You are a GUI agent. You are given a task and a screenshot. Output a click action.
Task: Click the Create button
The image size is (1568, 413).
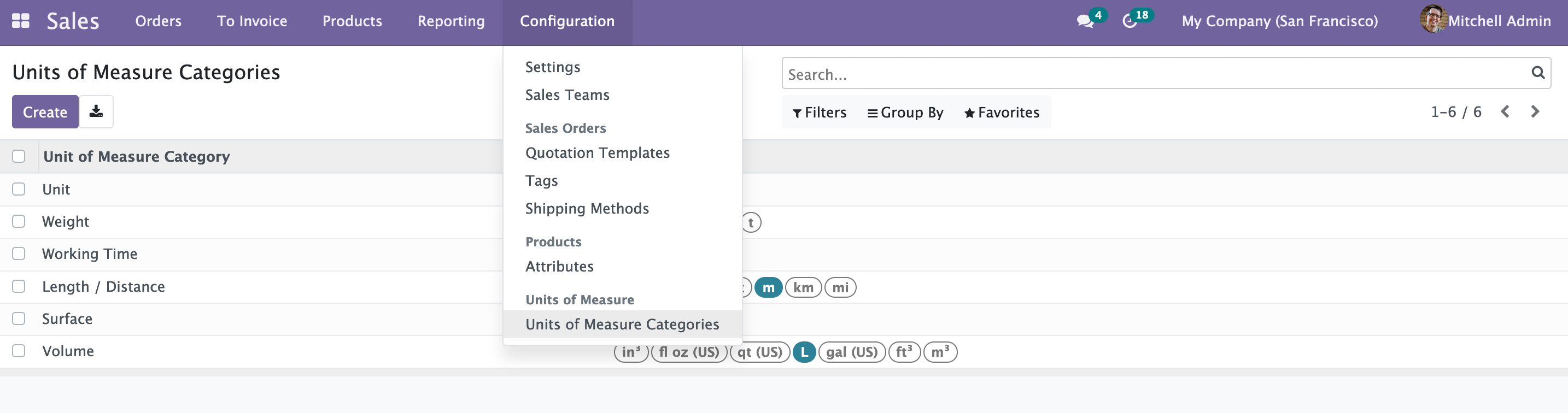[45, 111]
